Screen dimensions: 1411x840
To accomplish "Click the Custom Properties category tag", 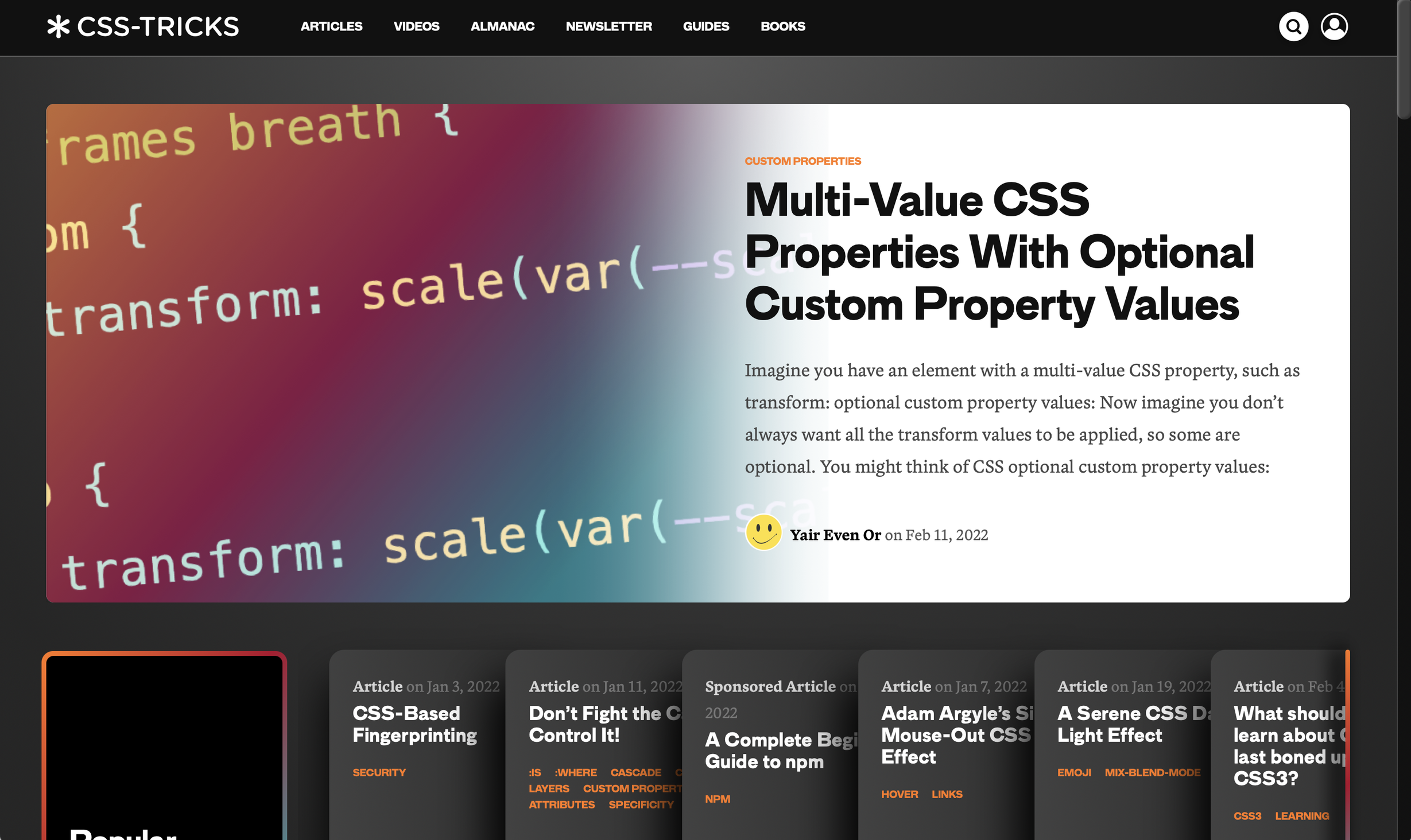I will pyautogui.click(x=803, y=161).
